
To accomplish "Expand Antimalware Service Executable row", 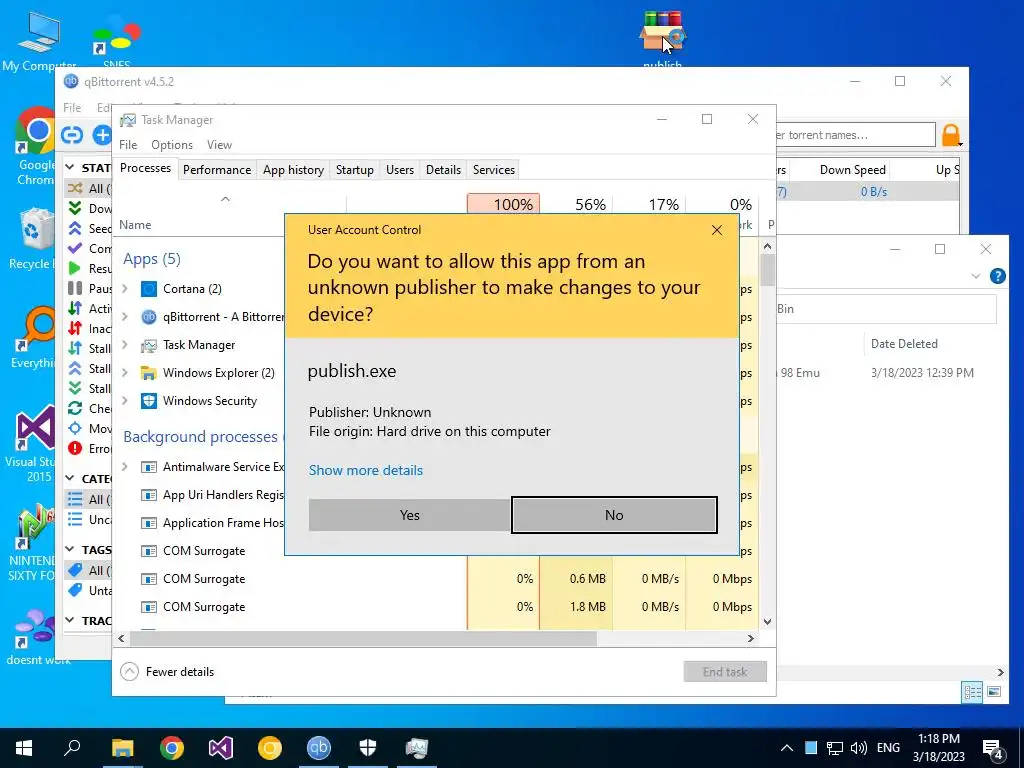I will [125, 467].
